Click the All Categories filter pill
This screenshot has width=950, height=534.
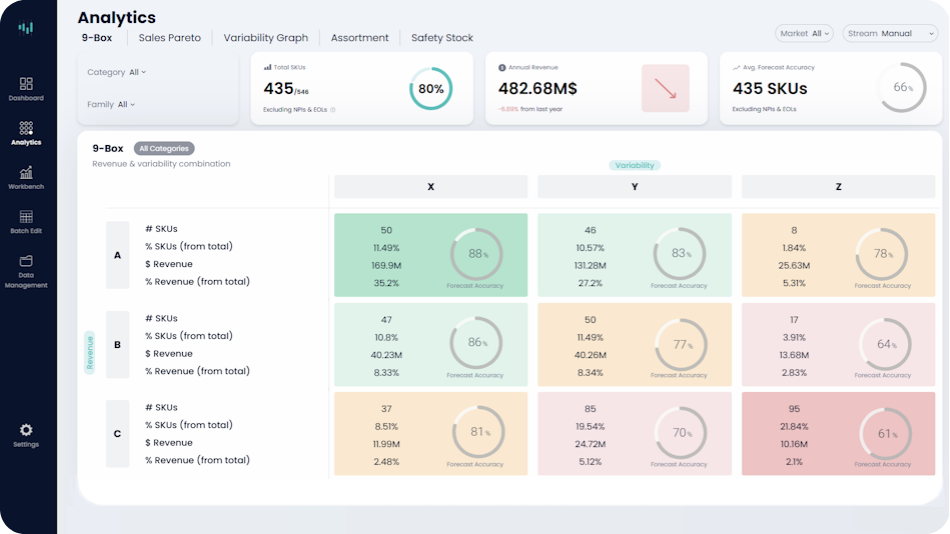point(164,149)
